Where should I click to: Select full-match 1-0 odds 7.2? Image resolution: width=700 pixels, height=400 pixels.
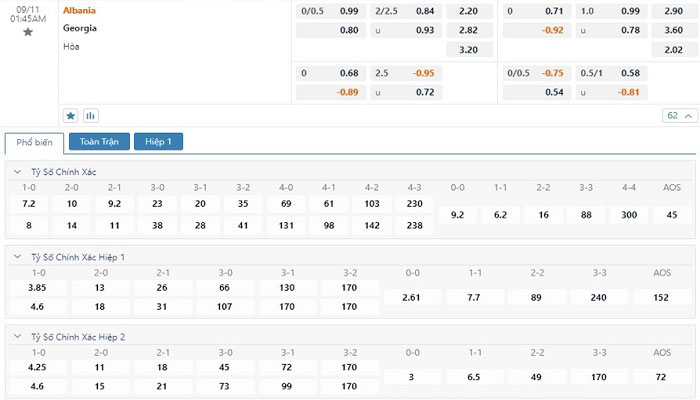[x=29, y=203]
